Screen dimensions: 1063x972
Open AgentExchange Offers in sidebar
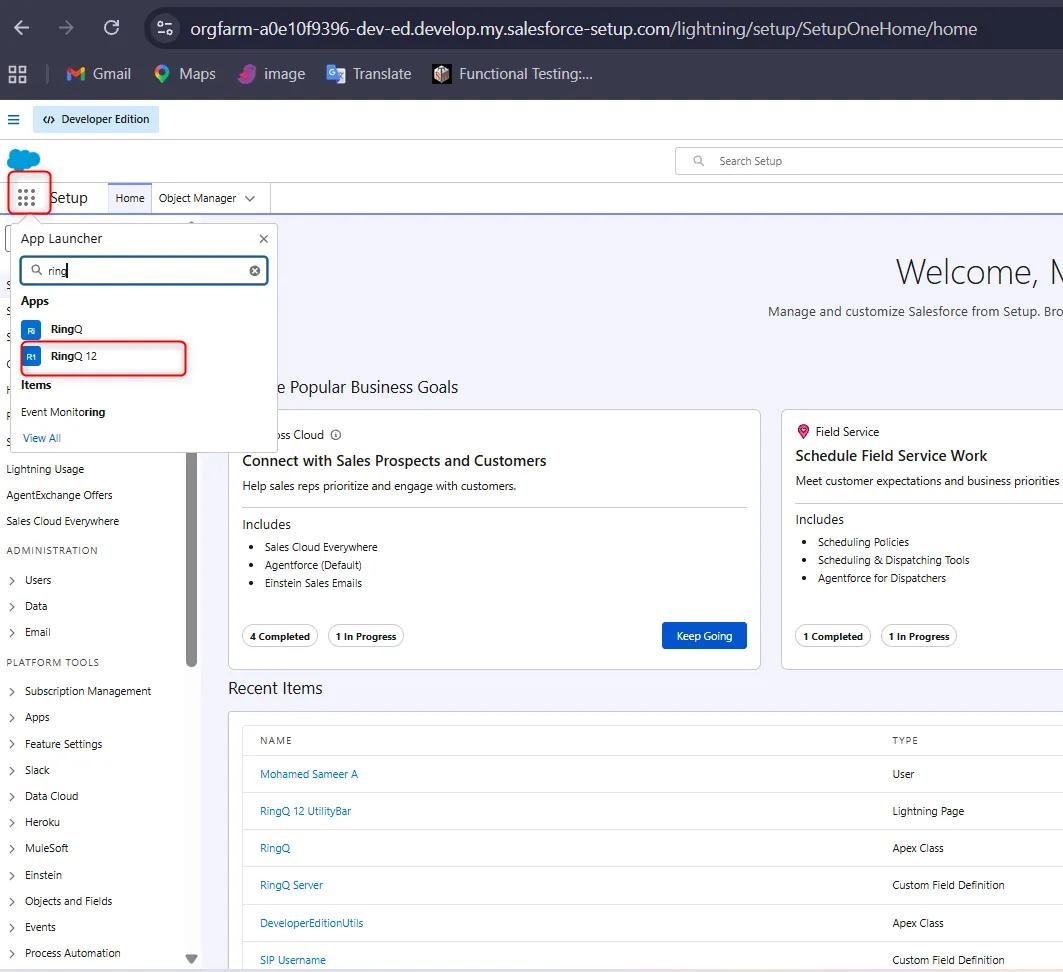60,495
